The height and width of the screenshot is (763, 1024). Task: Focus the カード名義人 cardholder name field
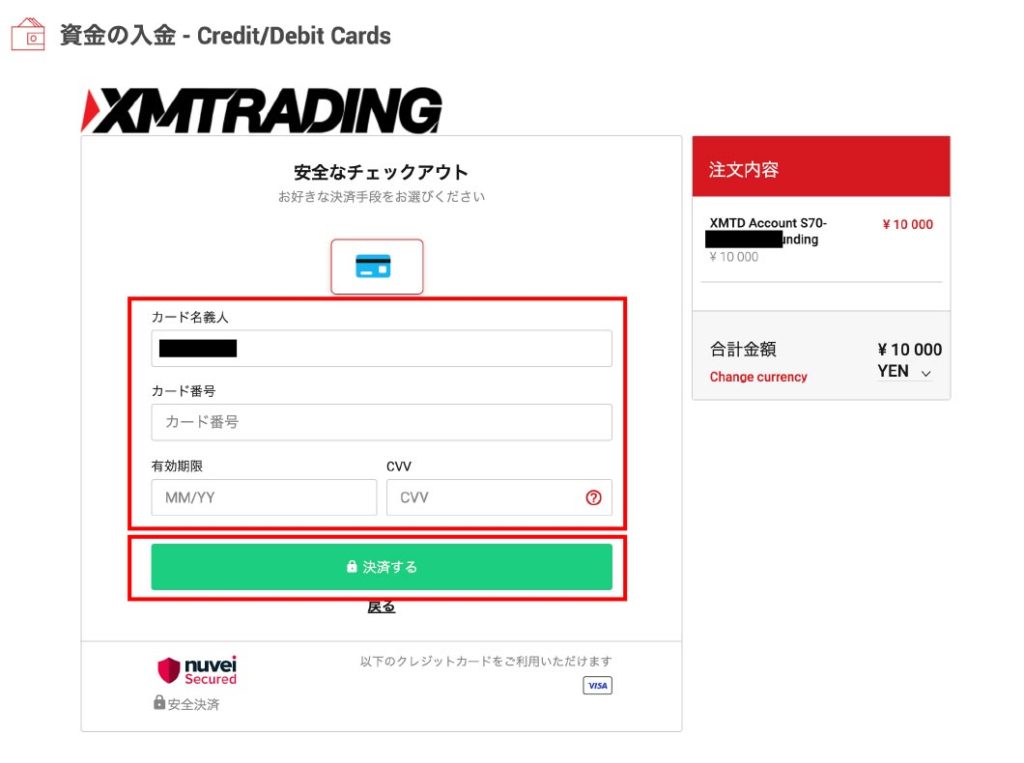tap(381, 348)
